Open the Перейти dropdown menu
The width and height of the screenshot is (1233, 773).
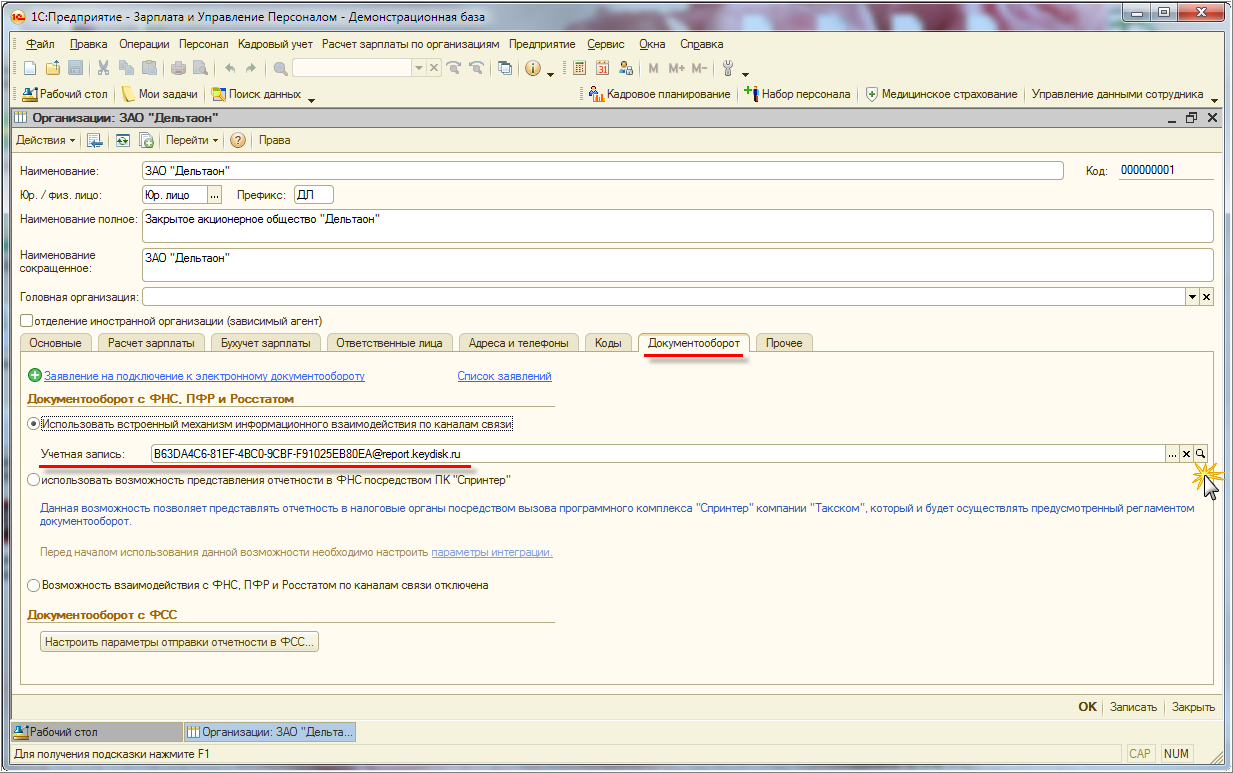click(x=193, y=141)
